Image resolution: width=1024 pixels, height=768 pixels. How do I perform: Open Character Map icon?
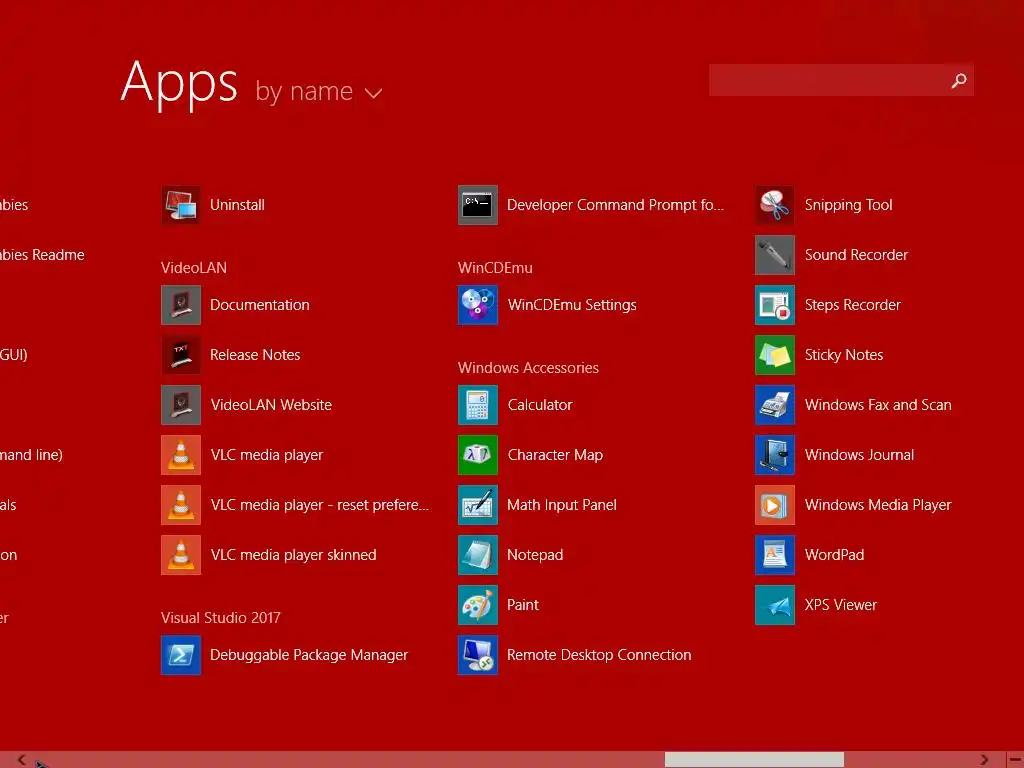[x=478, y=455]
